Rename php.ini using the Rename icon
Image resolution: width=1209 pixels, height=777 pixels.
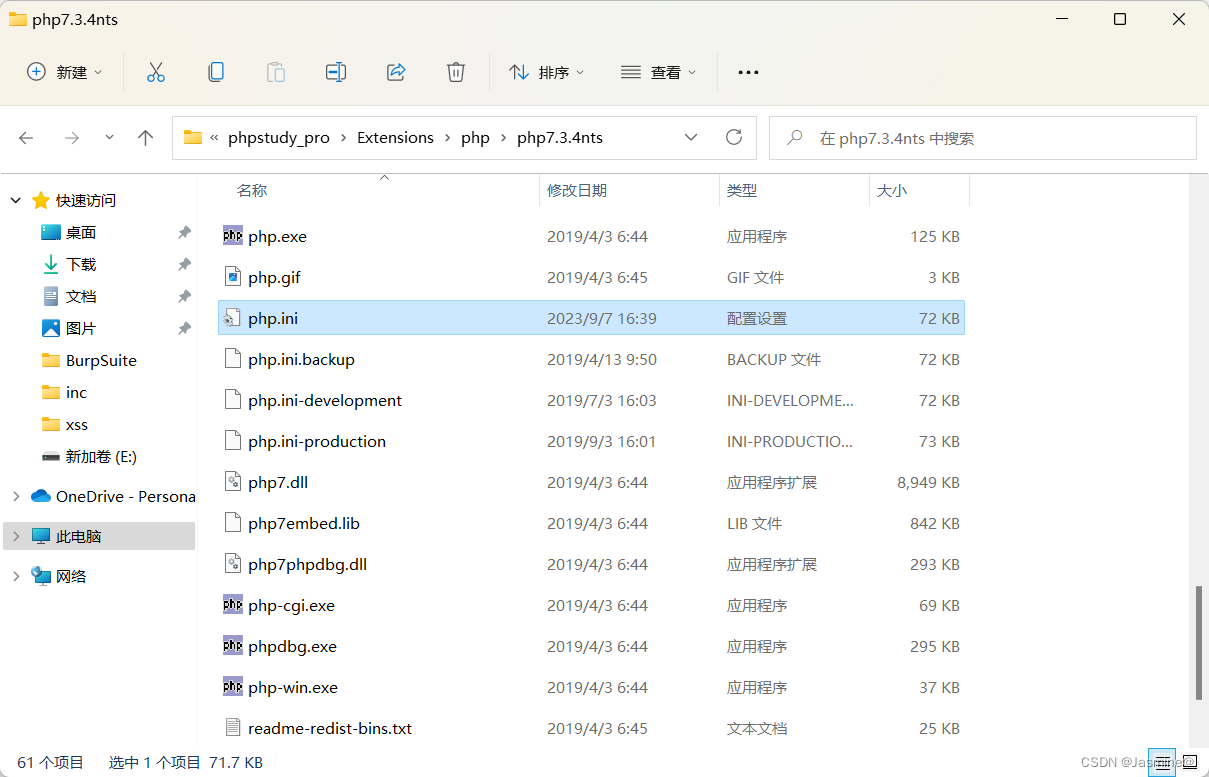[336, 71]
